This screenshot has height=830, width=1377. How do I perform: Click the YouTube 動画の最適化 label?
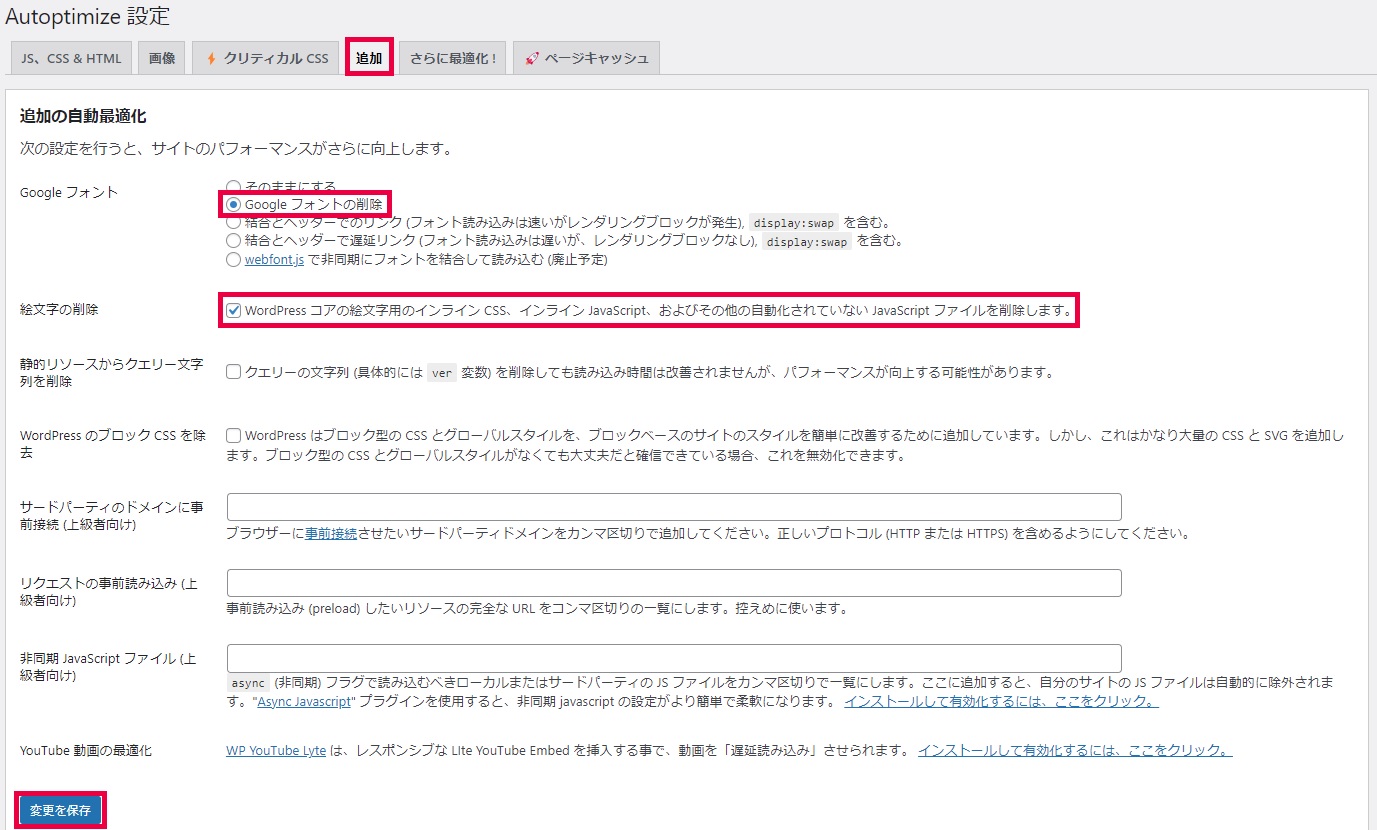86,750
